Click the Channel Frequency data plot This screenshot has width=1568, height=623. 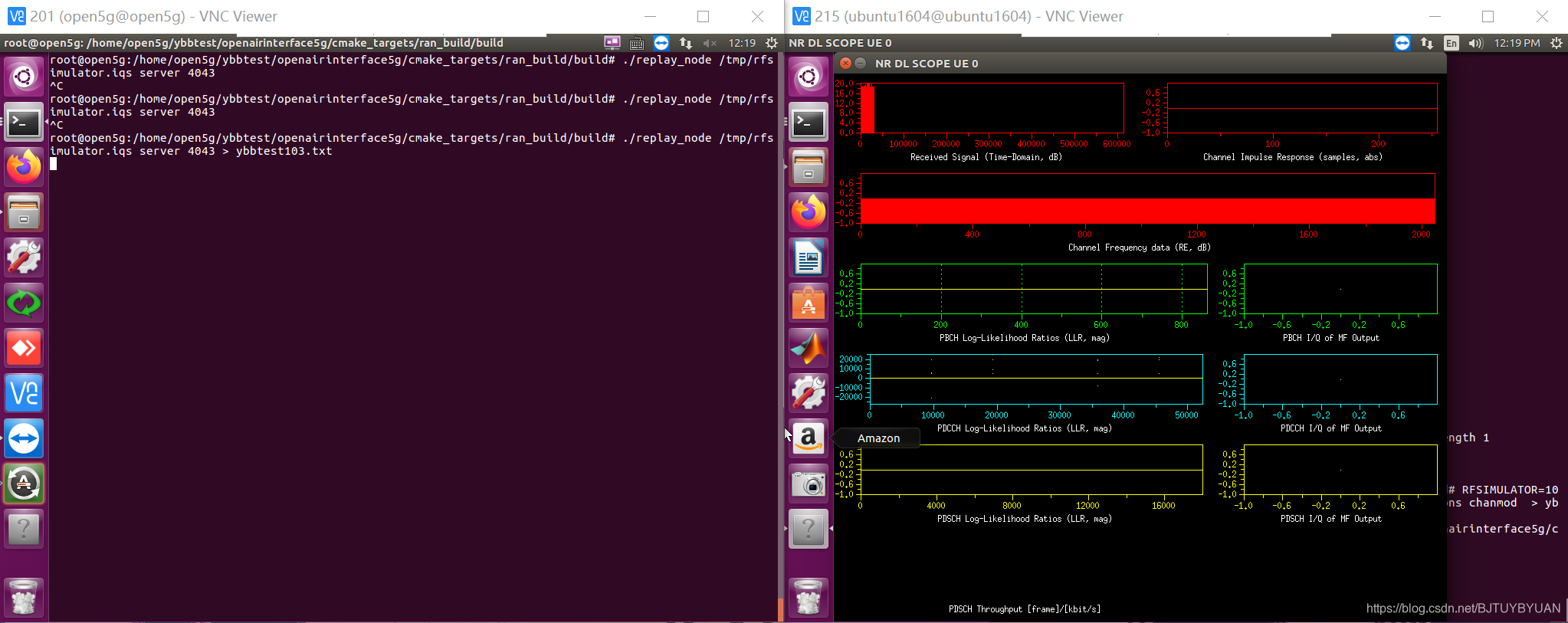coord(1147,198)
